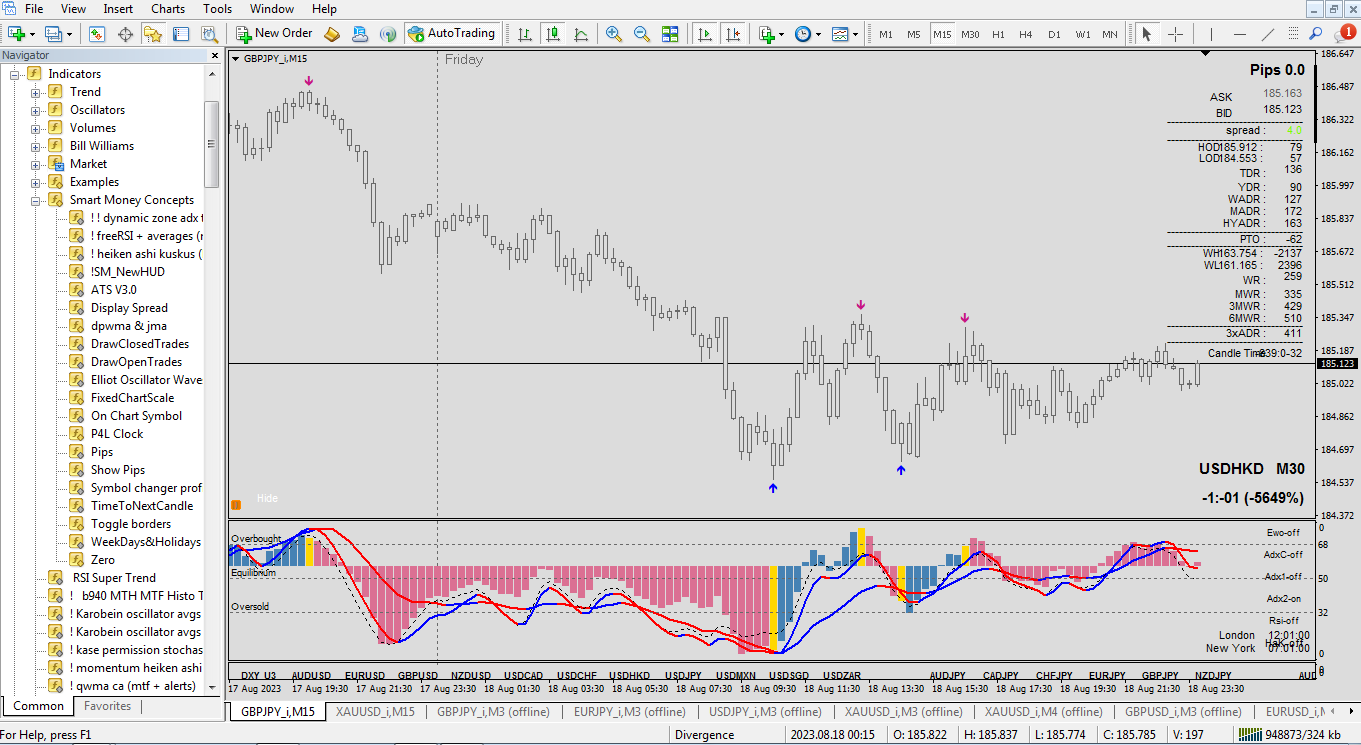Screen dimensions: 1361x745
Task: Click the Profiles toolbar icon
Action: 52,34
